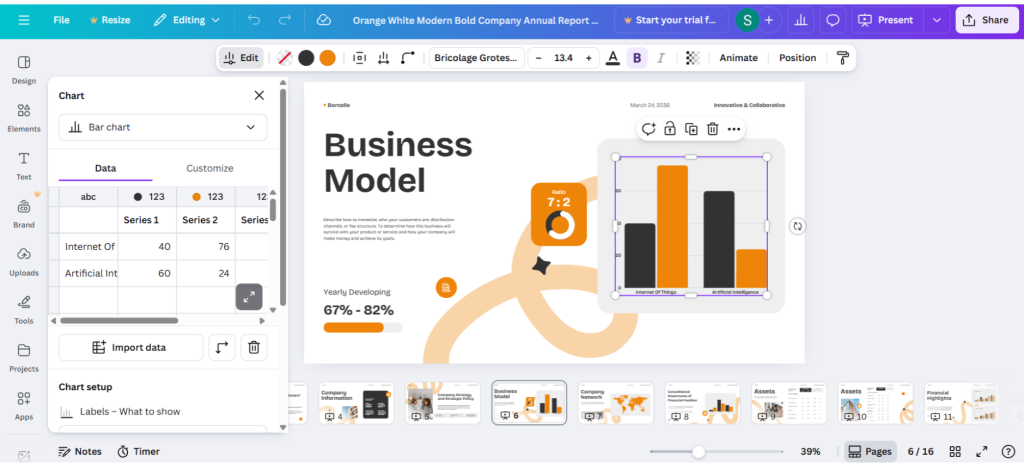The width and height of the screenshot is (1024, 463).
Task: Increase font size with plus
Action: (588, 58)
